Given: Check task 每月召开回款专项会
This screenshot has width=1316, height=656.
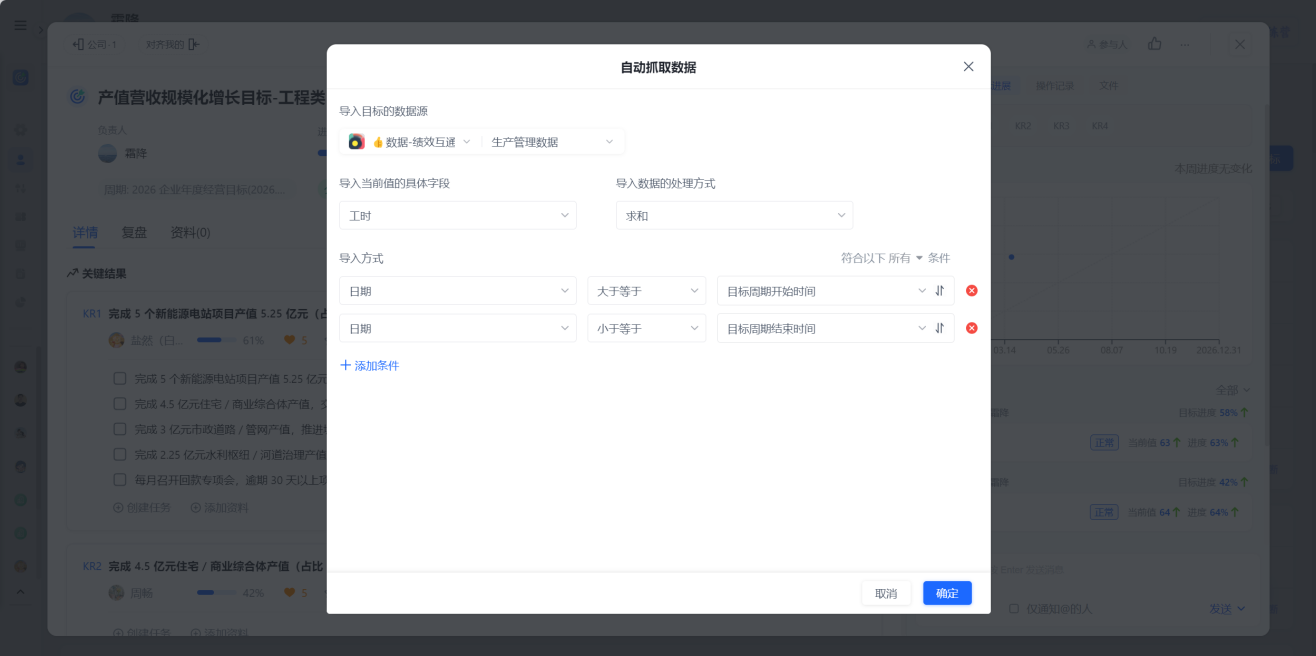Looking at the screenshot, I should (x=119, y=480).
